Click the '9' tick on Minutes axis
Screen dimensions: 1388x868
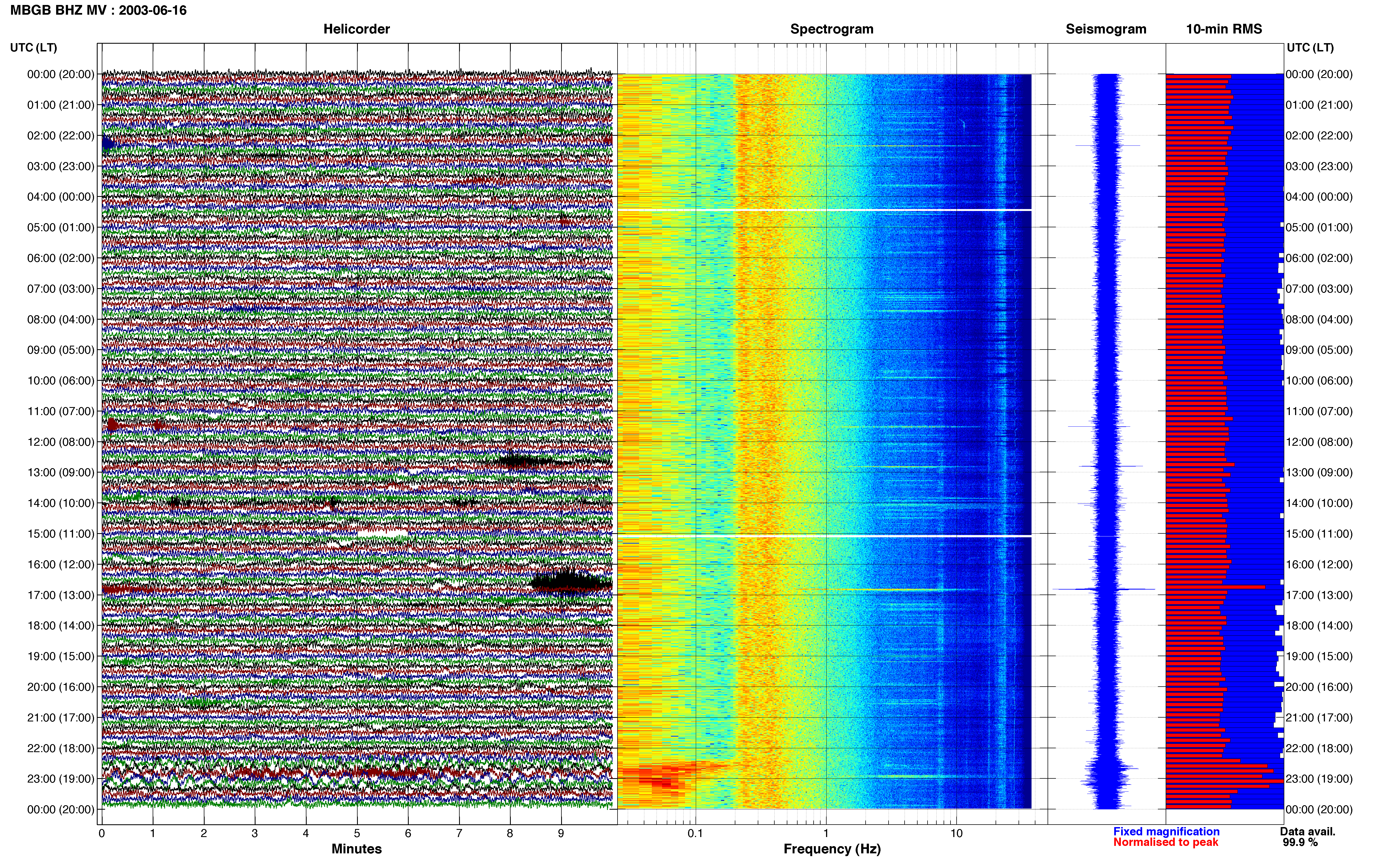(561, 833)
